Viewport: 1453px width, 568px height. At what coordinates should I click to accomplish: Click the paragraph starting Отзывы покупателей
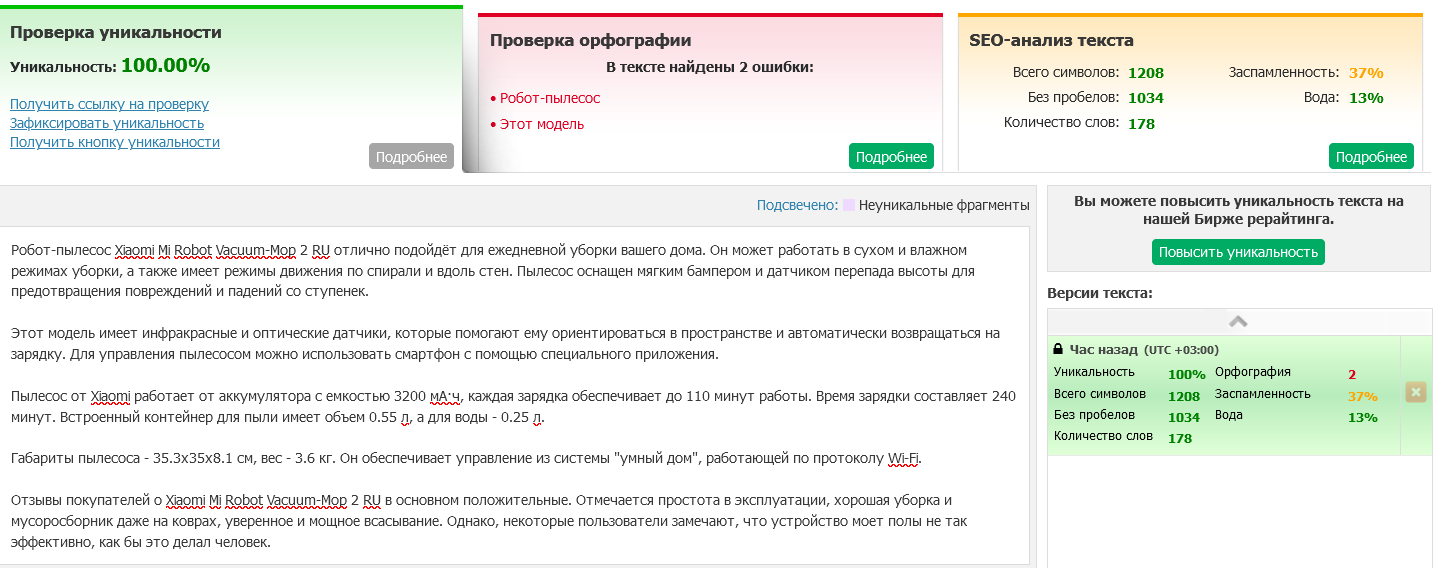pyautogui.click(x=489, y=521)
